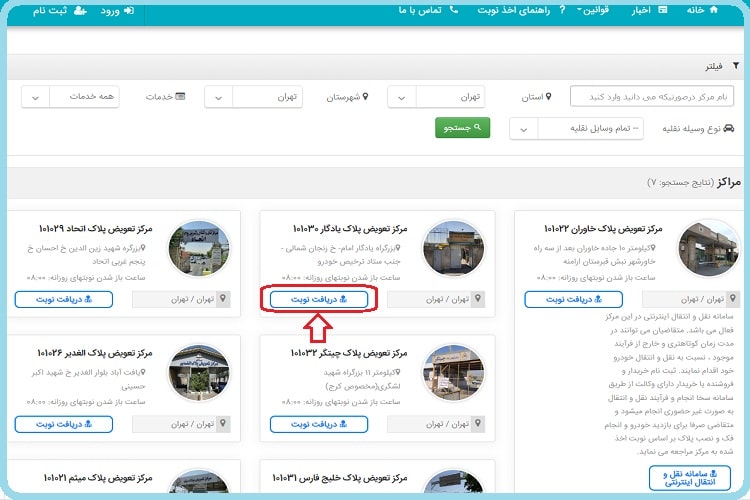Open خاوران center photo thumbnail
750x500 pixels.
[708, 248]
